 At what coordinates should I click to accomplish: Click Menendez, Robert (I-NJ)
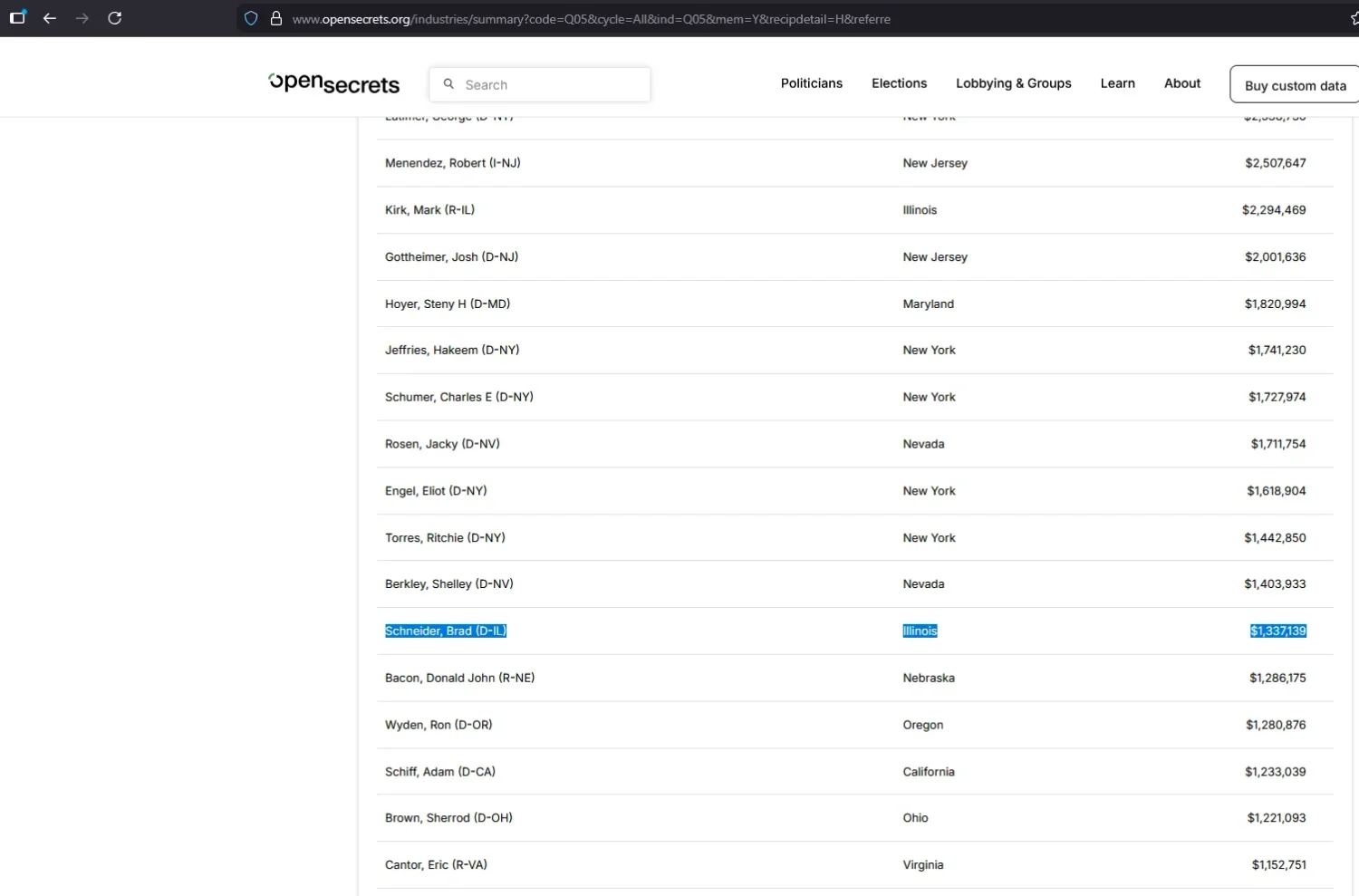point(453,163)
